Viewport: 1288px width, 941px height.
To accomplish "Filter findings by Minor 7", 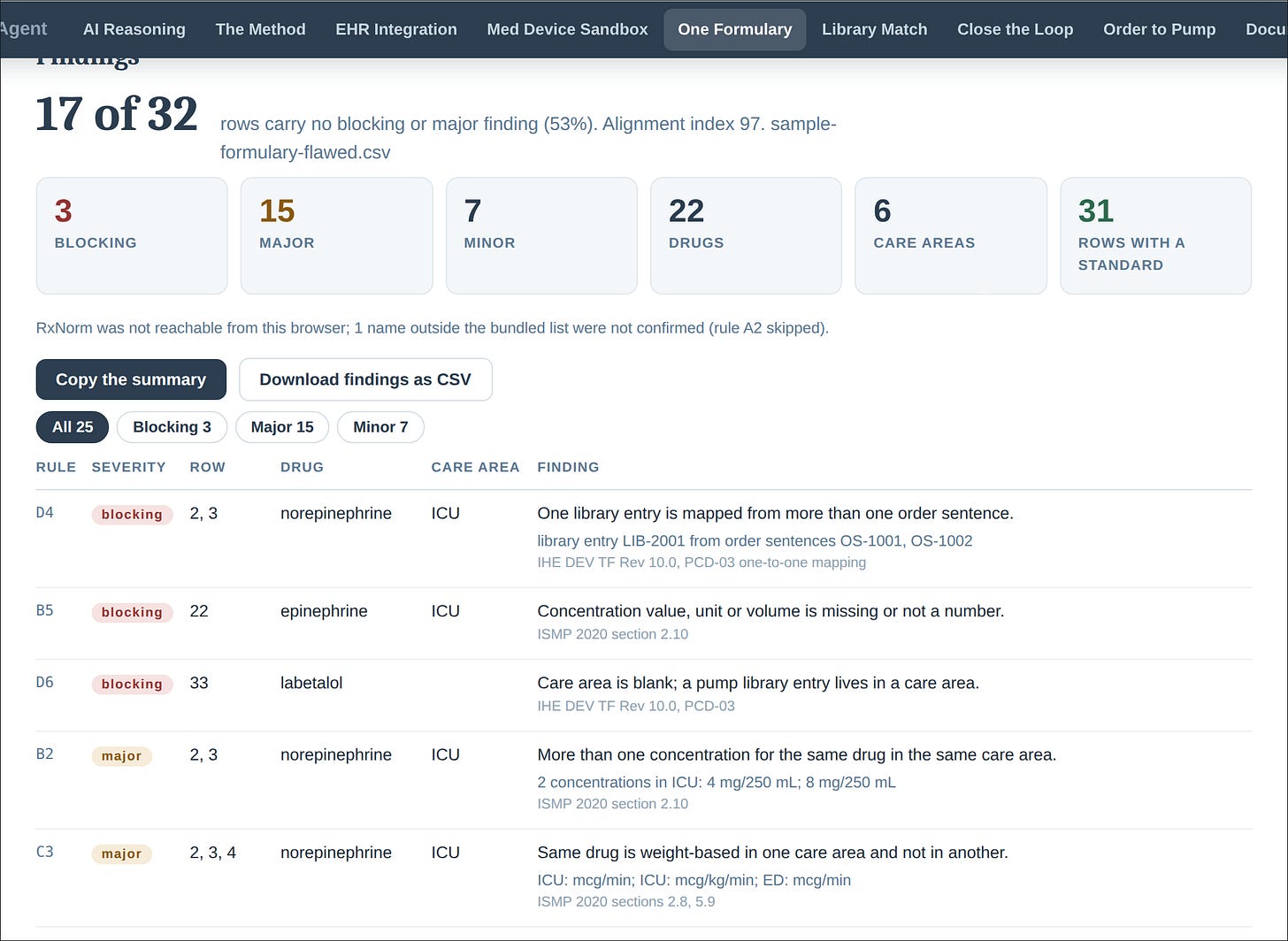I will [x=380, y=427].
